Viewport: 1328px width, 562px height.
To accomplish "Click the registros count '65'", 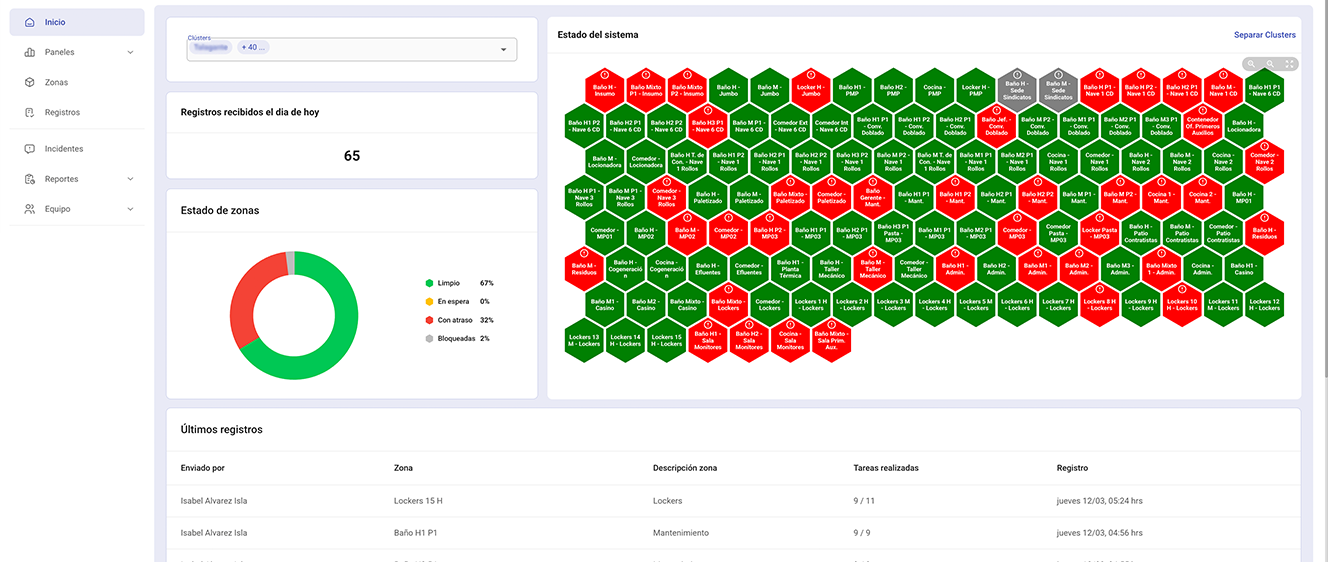I will click(352, 156).
